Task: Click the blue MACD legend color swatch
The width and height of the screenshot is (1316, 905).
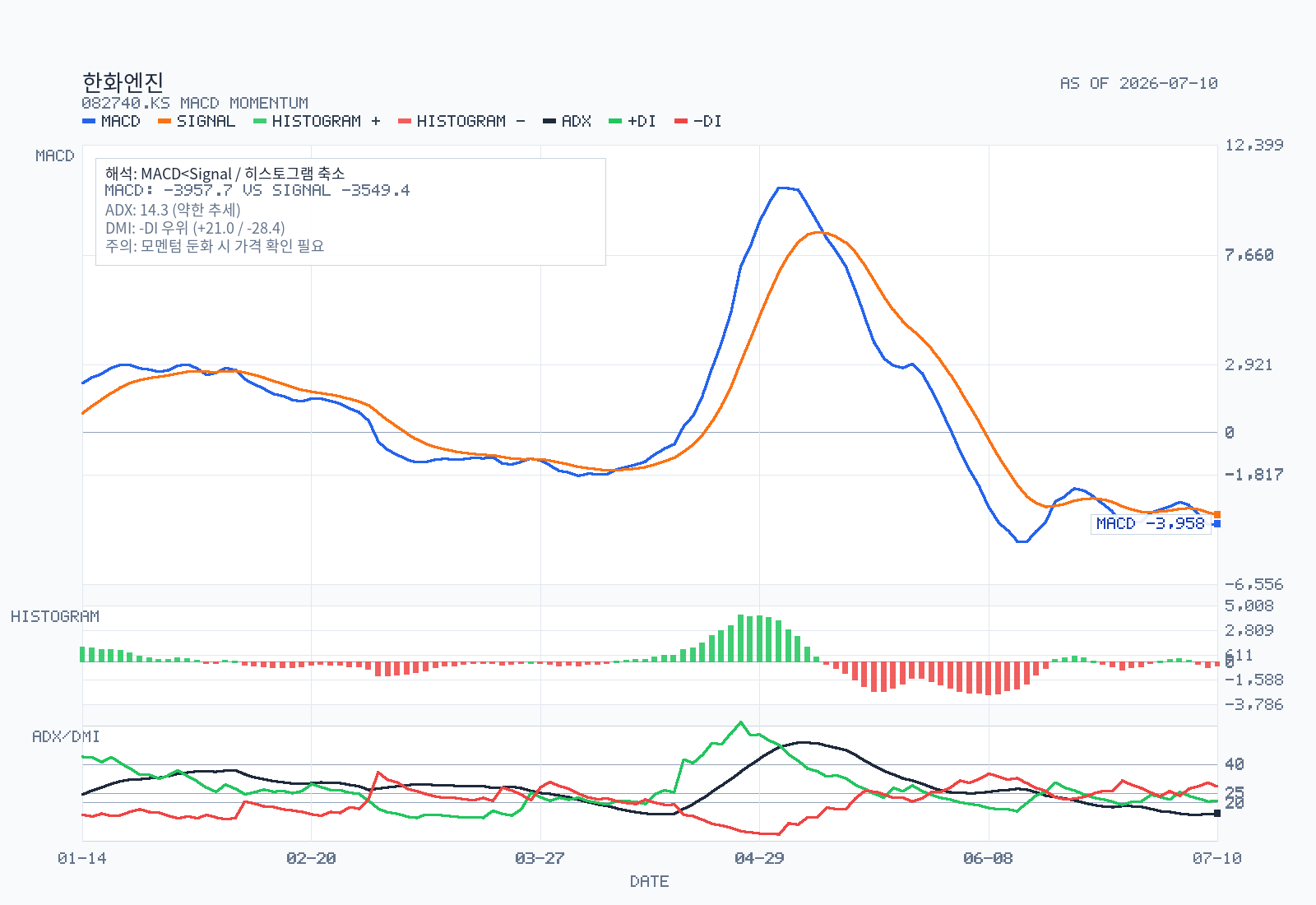Action: pyautogui.click(x=89, y=121)
